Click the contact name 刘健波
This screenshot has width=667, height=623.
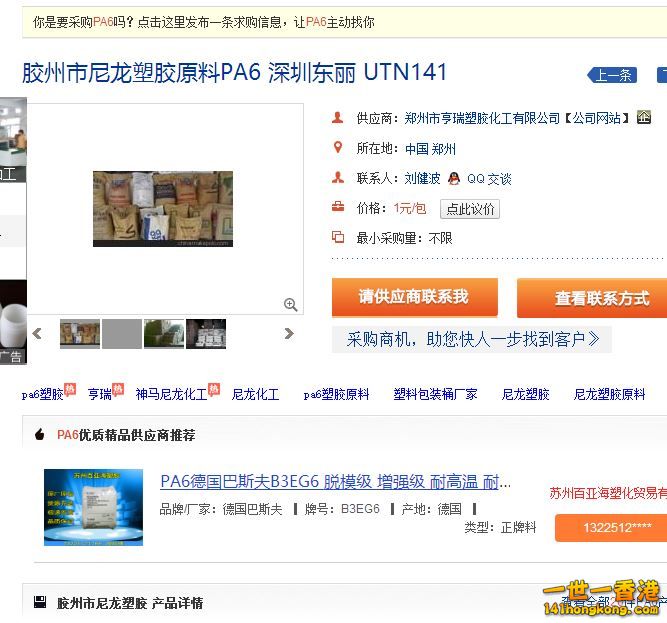[422, 179]
